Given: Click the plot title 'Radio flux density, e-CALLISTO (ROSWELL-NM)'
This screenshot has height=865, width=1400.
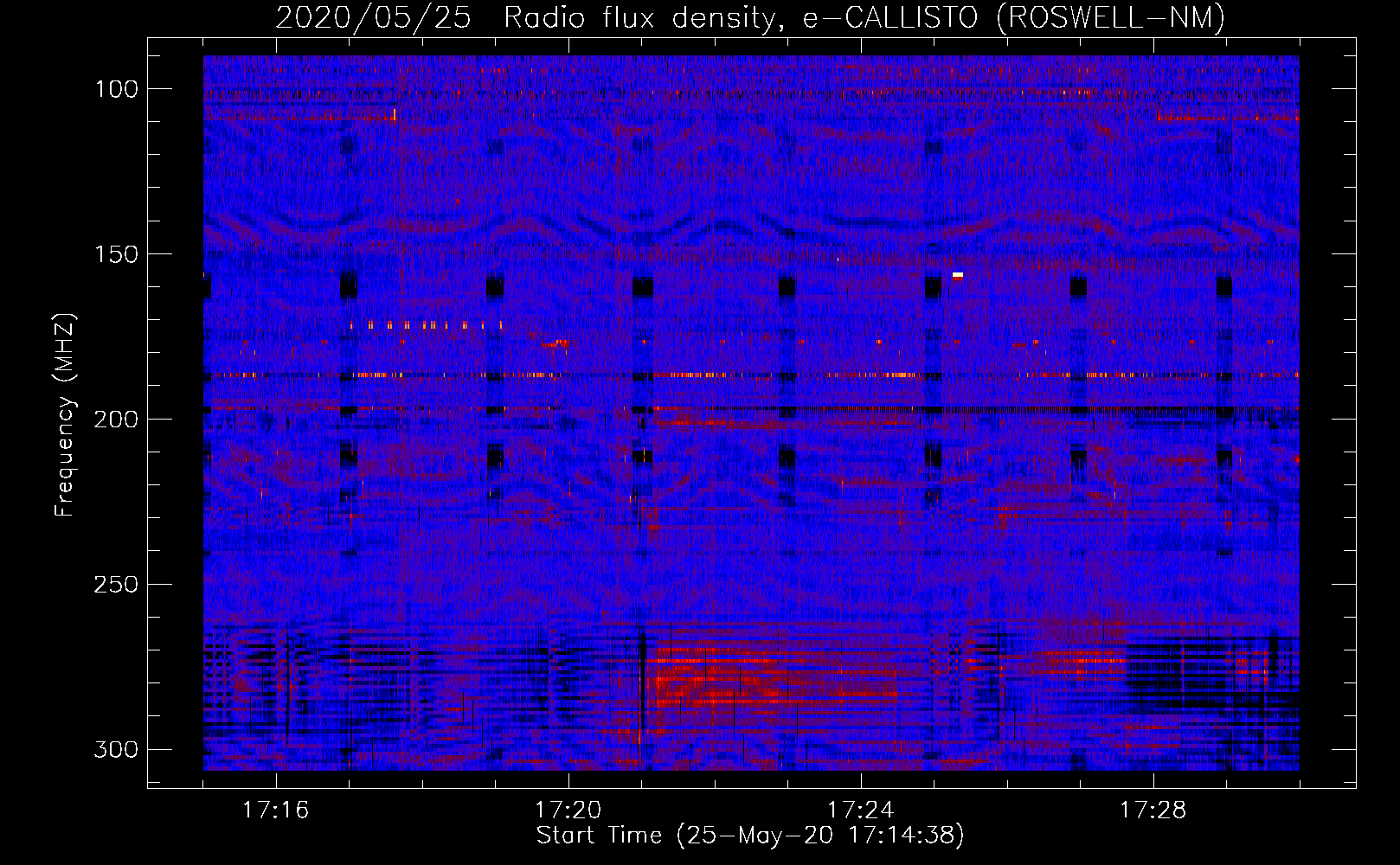Looking at the screenshot, I should [x=864, y=17].
